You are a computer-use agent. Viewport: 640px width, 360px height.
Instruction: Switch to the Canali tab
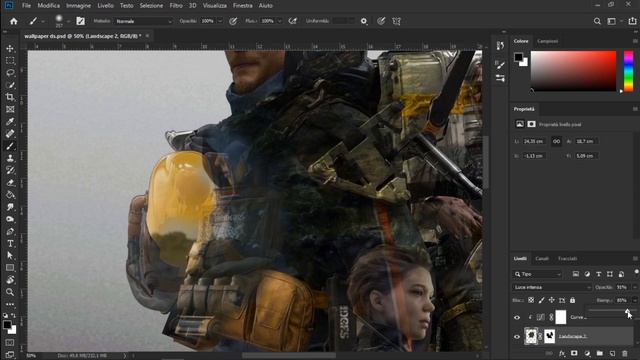coord(542,259)
